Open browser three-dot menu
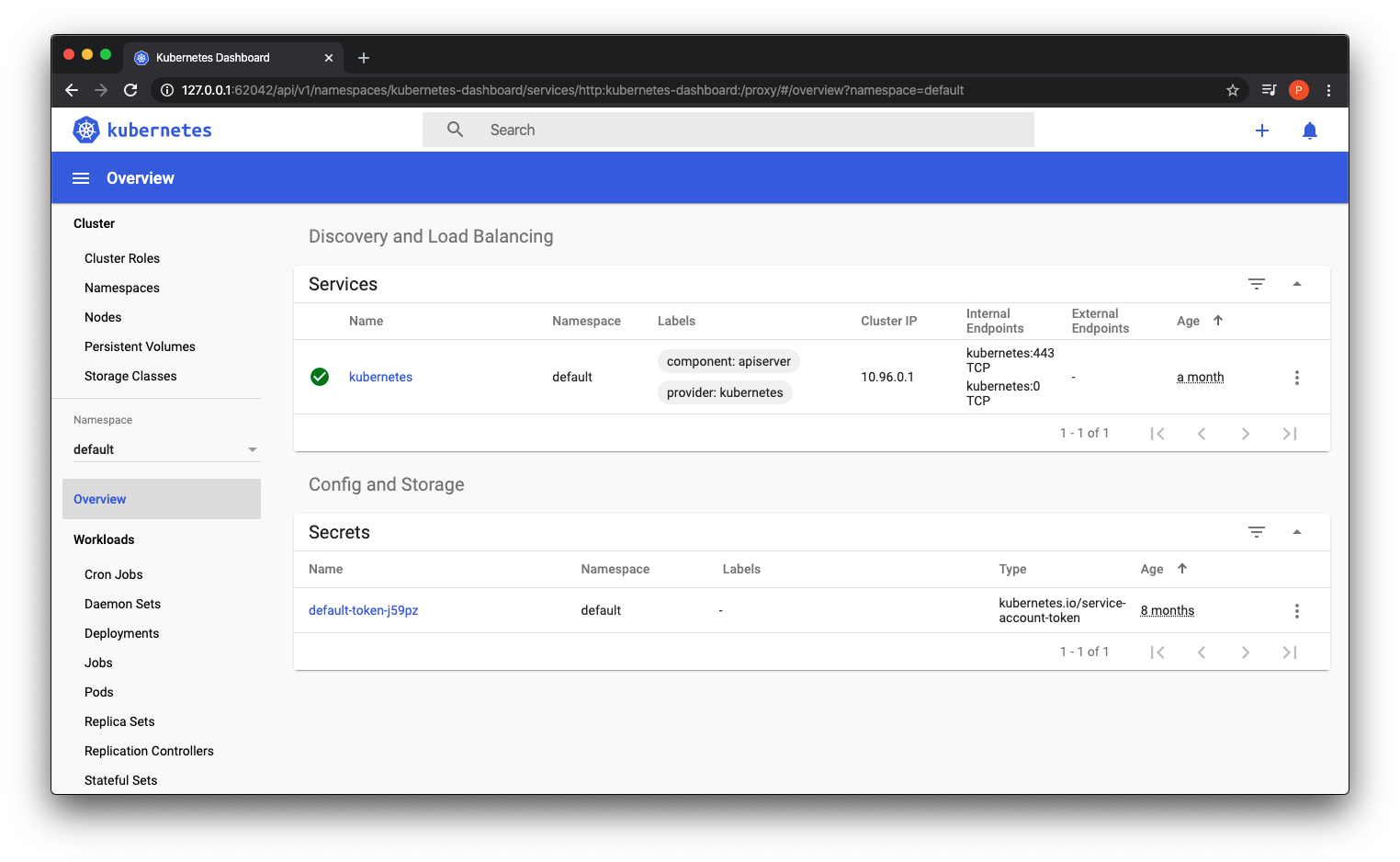Image resolution: width=1400 pixels, height=862 pixels. pyautogui.click(x=1328, y=90)
